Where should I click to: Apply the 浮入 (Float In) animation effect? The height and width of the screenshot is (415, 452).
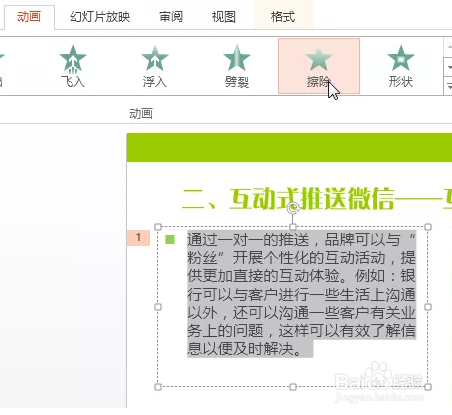click(x=155, y=66)
